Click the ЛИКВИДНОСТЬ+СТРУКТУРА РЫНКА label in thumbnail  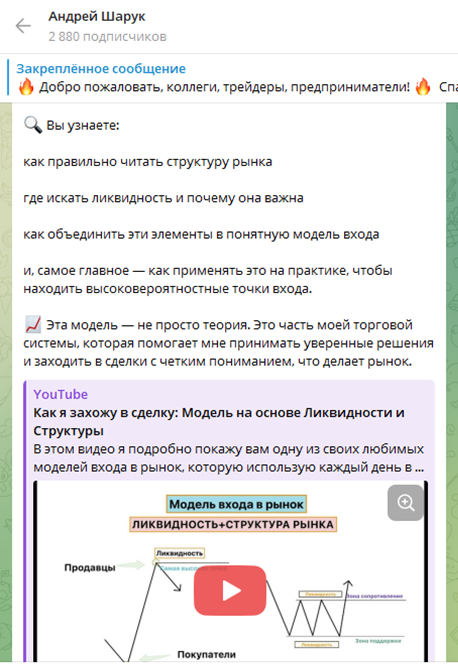click(x=233, y=525)
